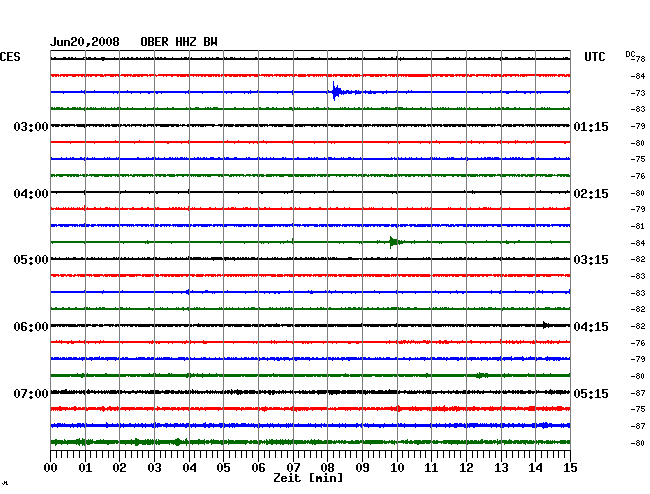Click the date label Jun20,2008
Screen dimensions: 650x494
click(85, 42)
